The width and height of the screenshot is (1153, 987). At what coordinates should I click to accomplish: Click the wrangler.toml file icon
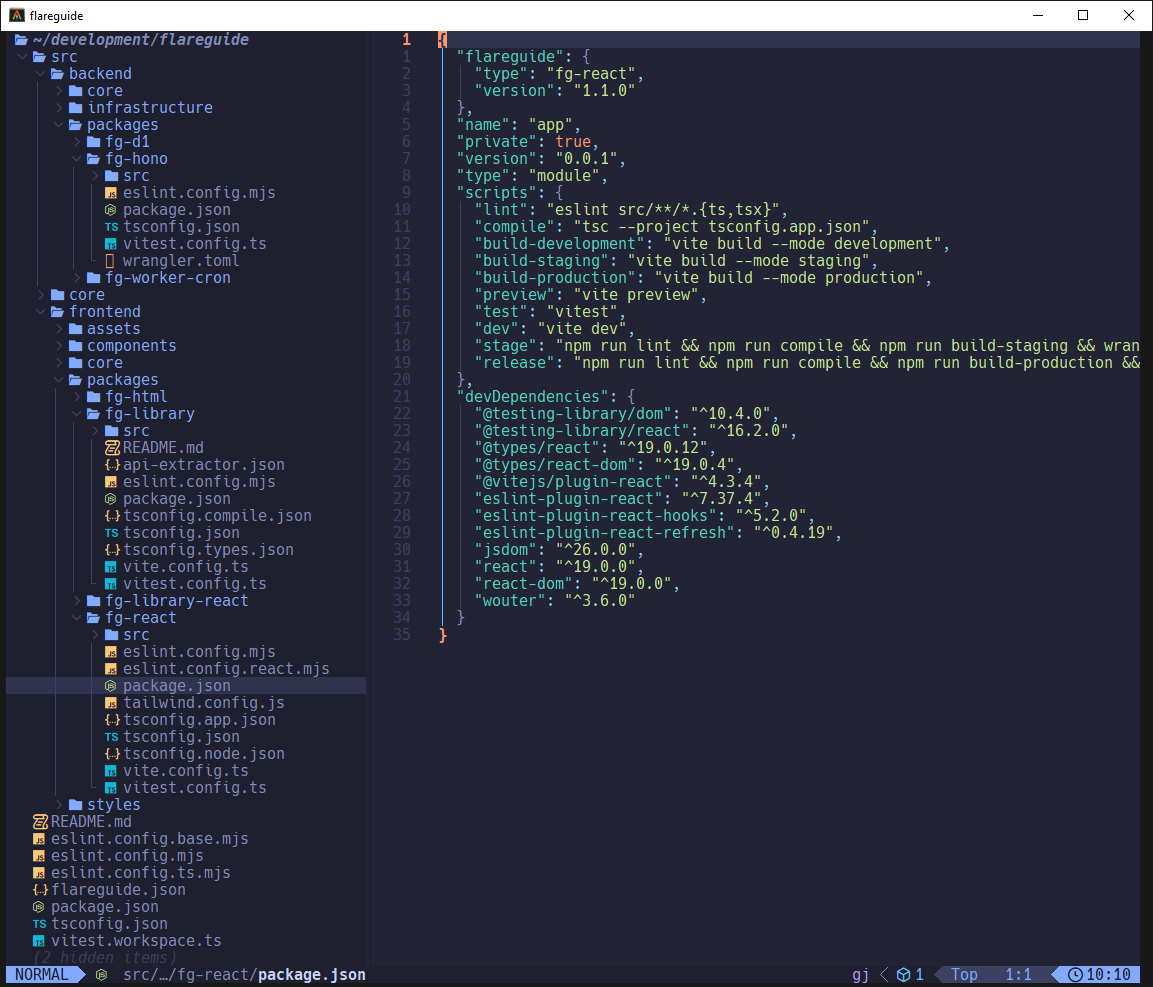pyautogui.click(x=111, y=261)
